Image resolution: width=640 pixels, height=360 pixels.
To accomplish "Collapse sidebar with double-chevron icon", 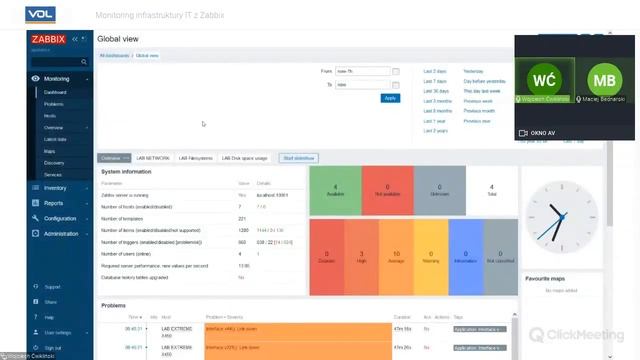I will point(75,39).
